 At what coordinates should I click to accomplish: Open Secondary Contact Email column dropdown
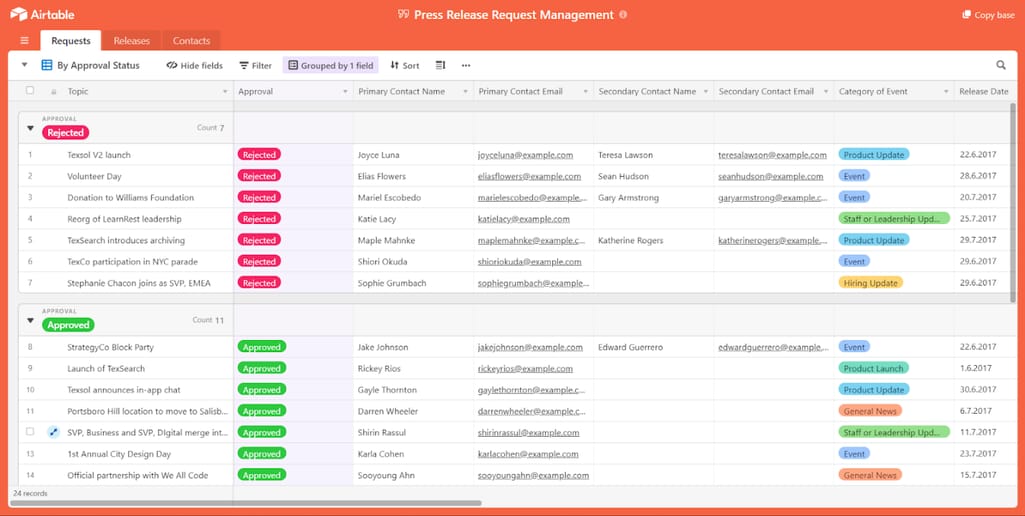[x=826, y=92]
